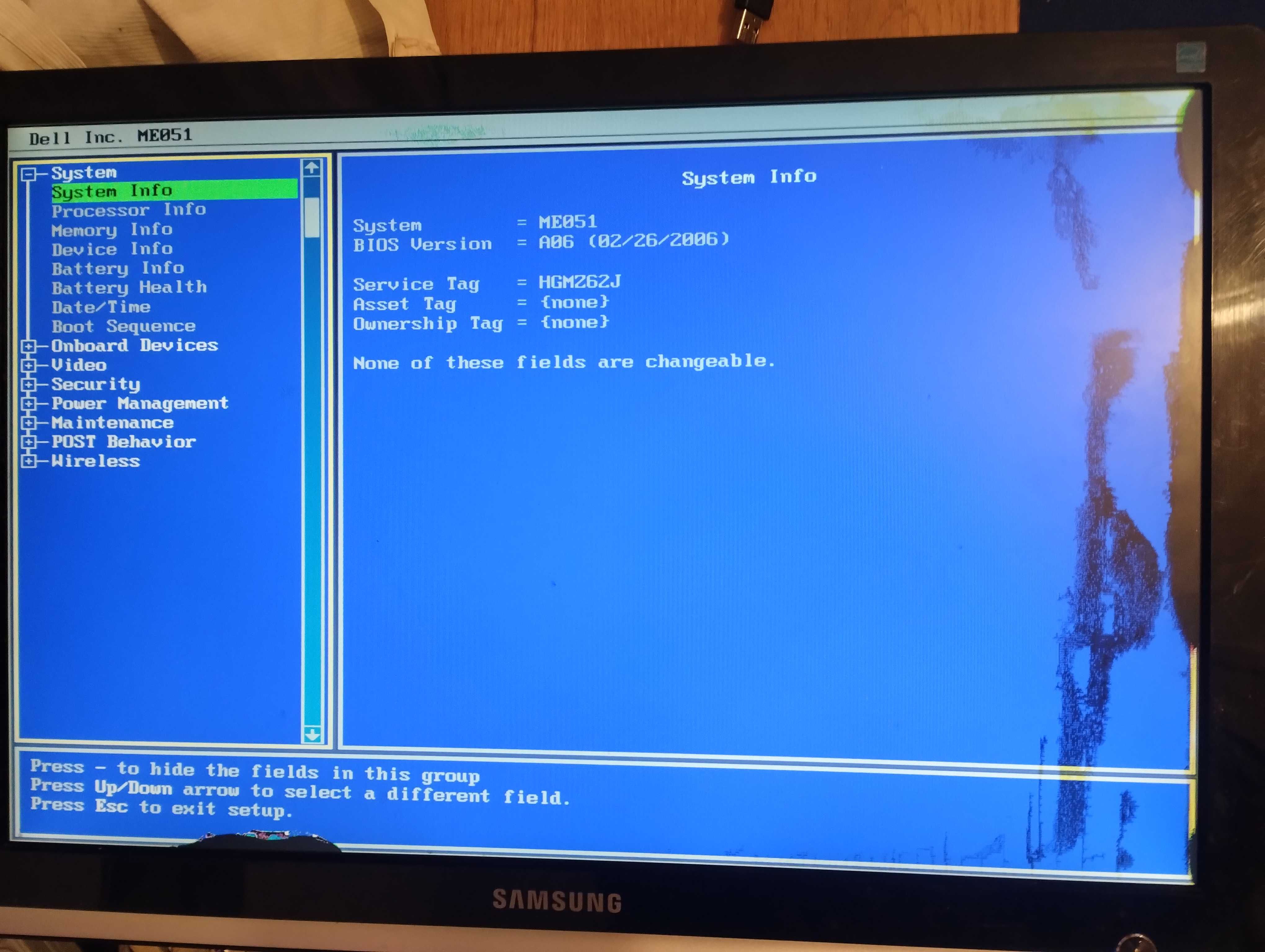Open the Memory Info entry

112,230
